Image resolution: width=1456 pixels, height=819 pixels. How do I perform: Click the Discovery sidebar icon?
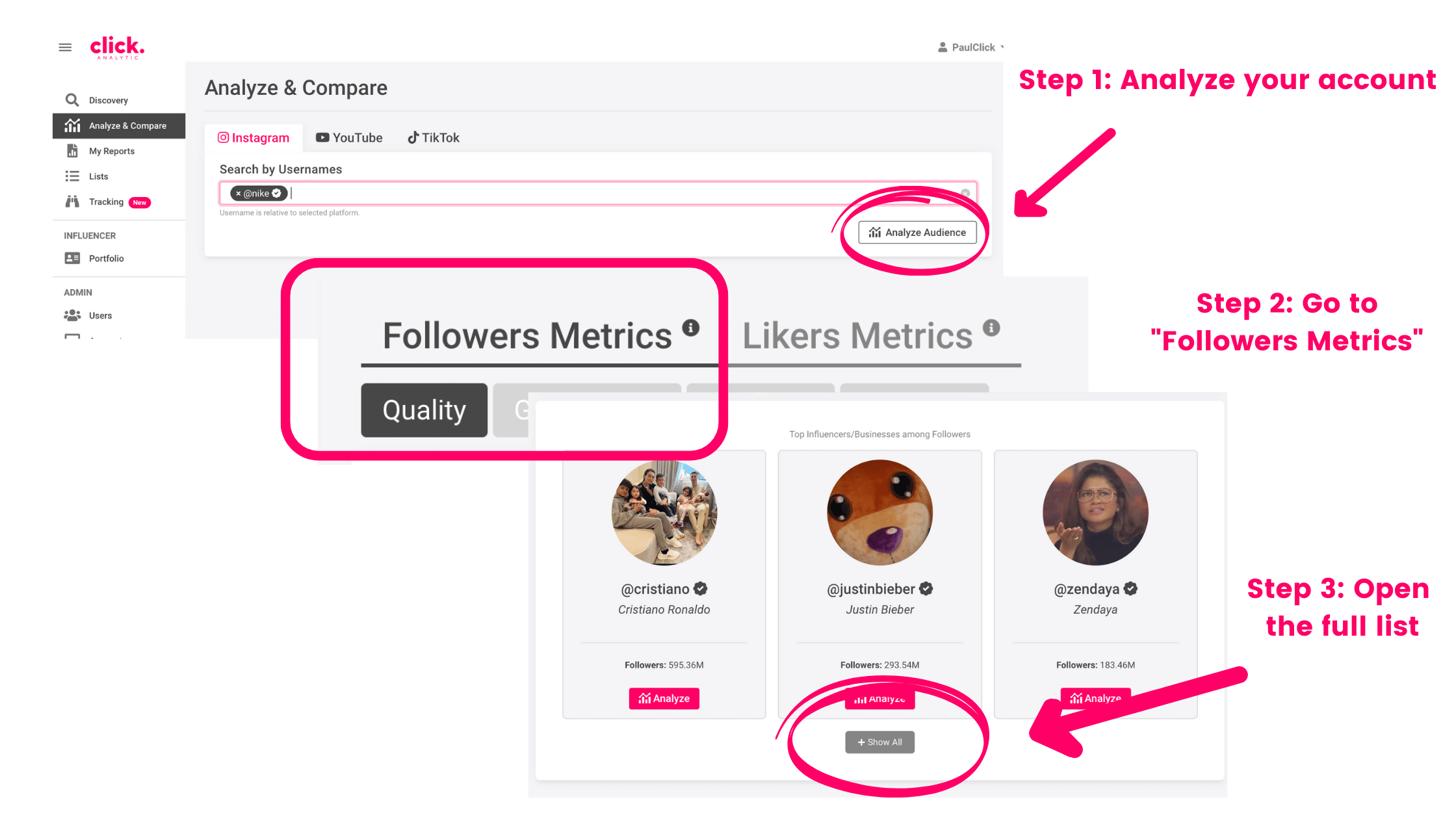[x=73, y=100]
